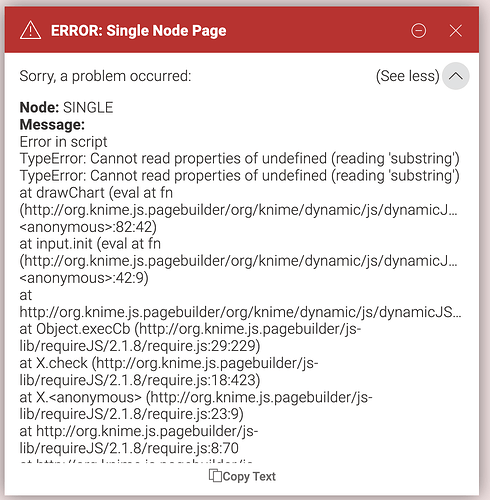Click the '<anonymous>:82:42)' stack line
This screenshot has width=490, height=500.
coord(88,227)
